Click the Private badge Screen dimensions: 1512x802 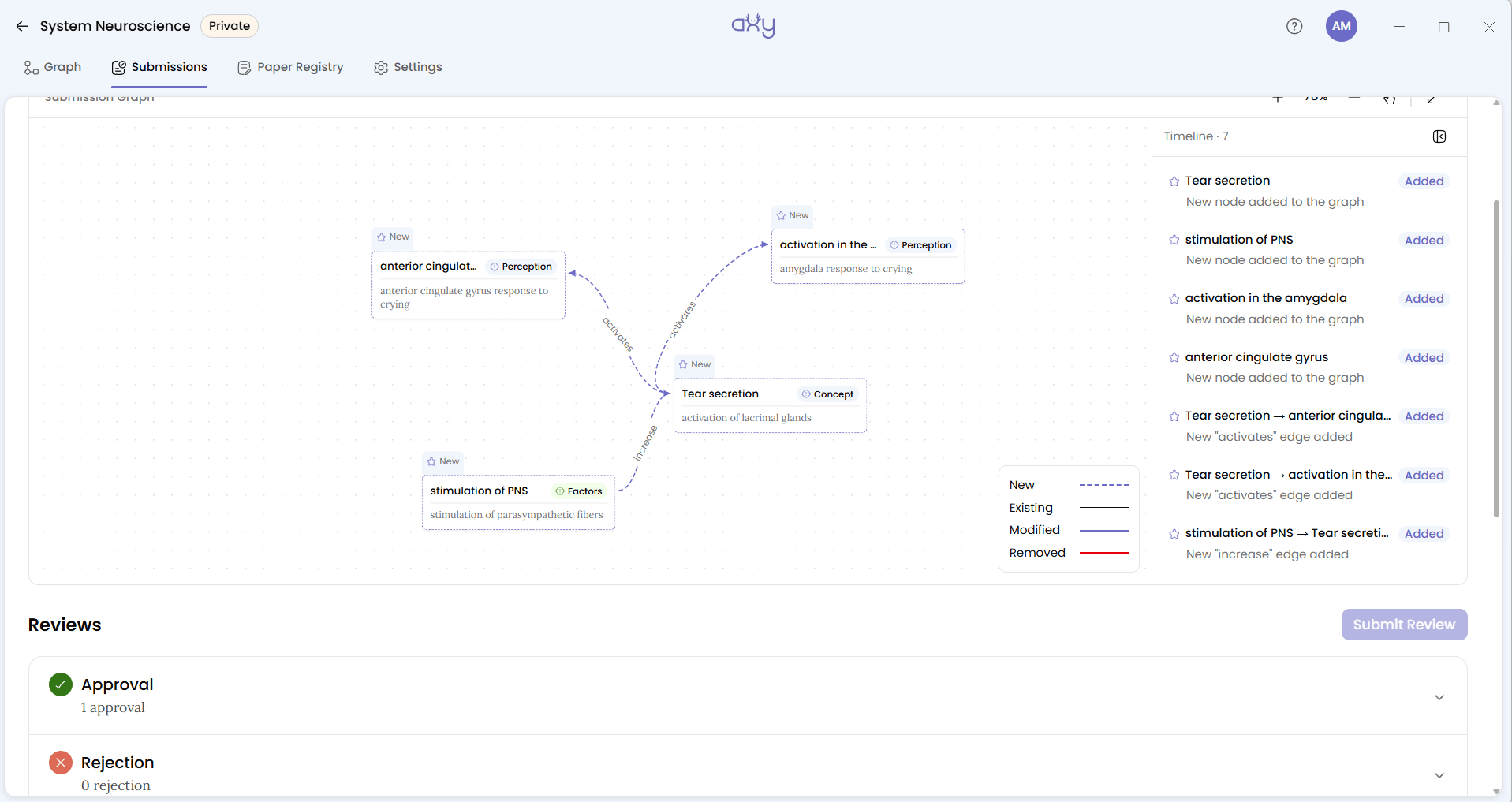[230, 26]
